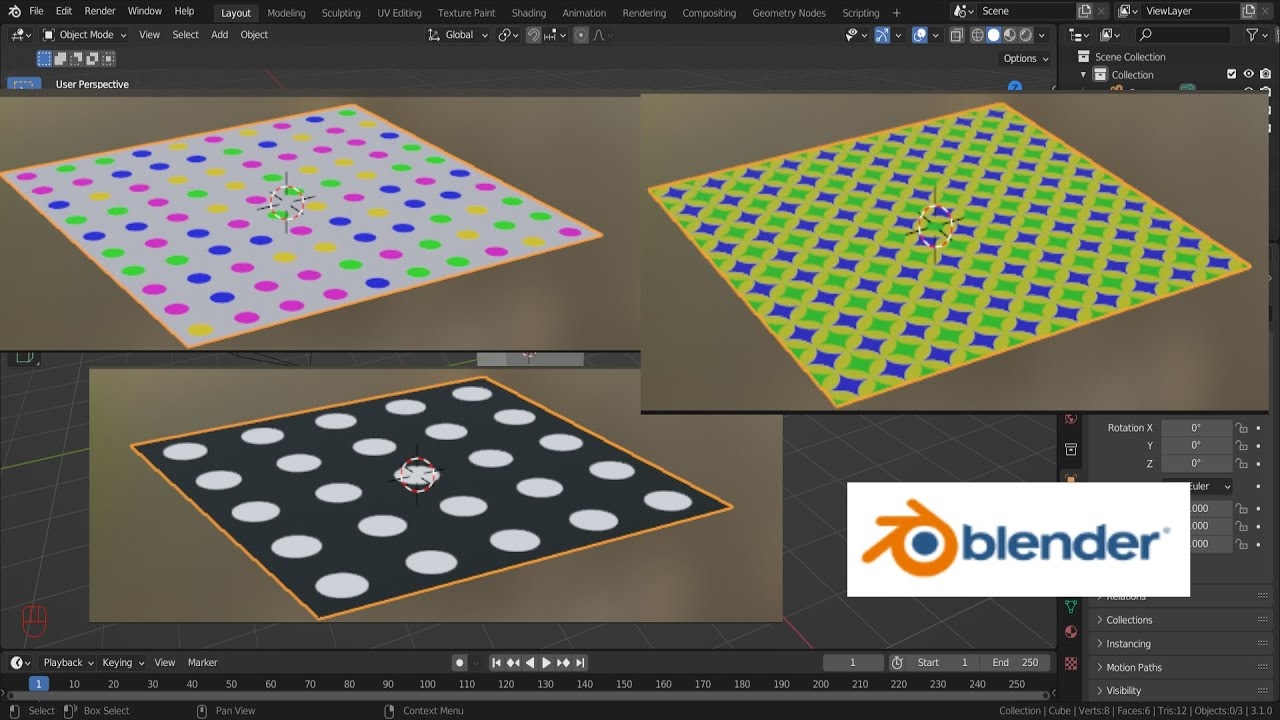Collapse the Collection tree expander
Image resolution: width=1280 pixels, height=720 pixels.
1082,74
